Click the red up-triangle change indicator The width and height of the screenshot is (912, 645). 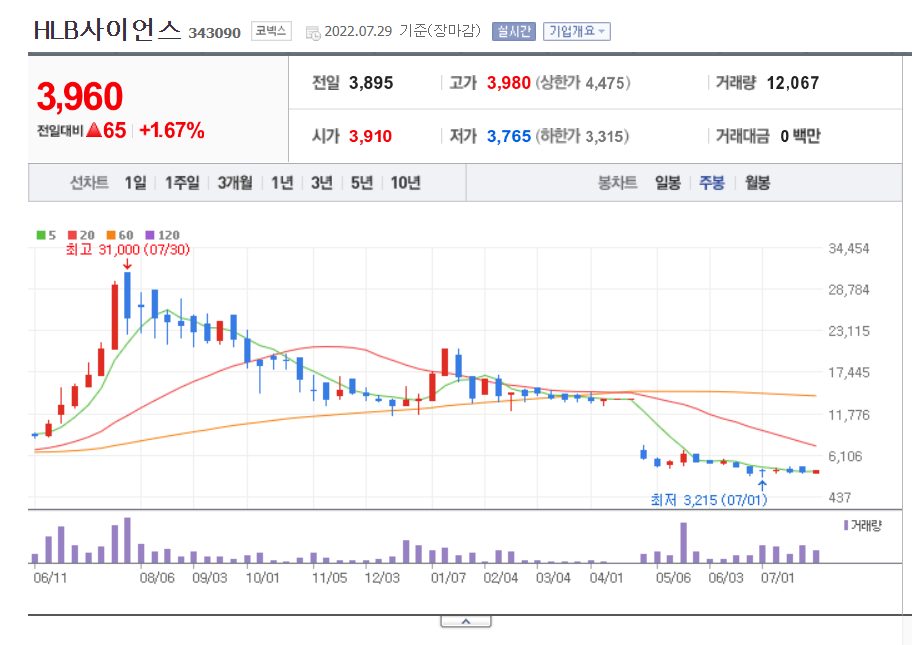coord(94,130)
